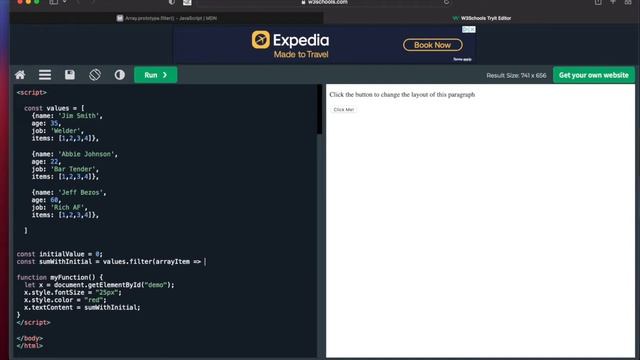Click the result paragraph 'Click the button to change the layout'
Image resolution: width=640 pixels, height=360 pixels.
click(402, 94)
